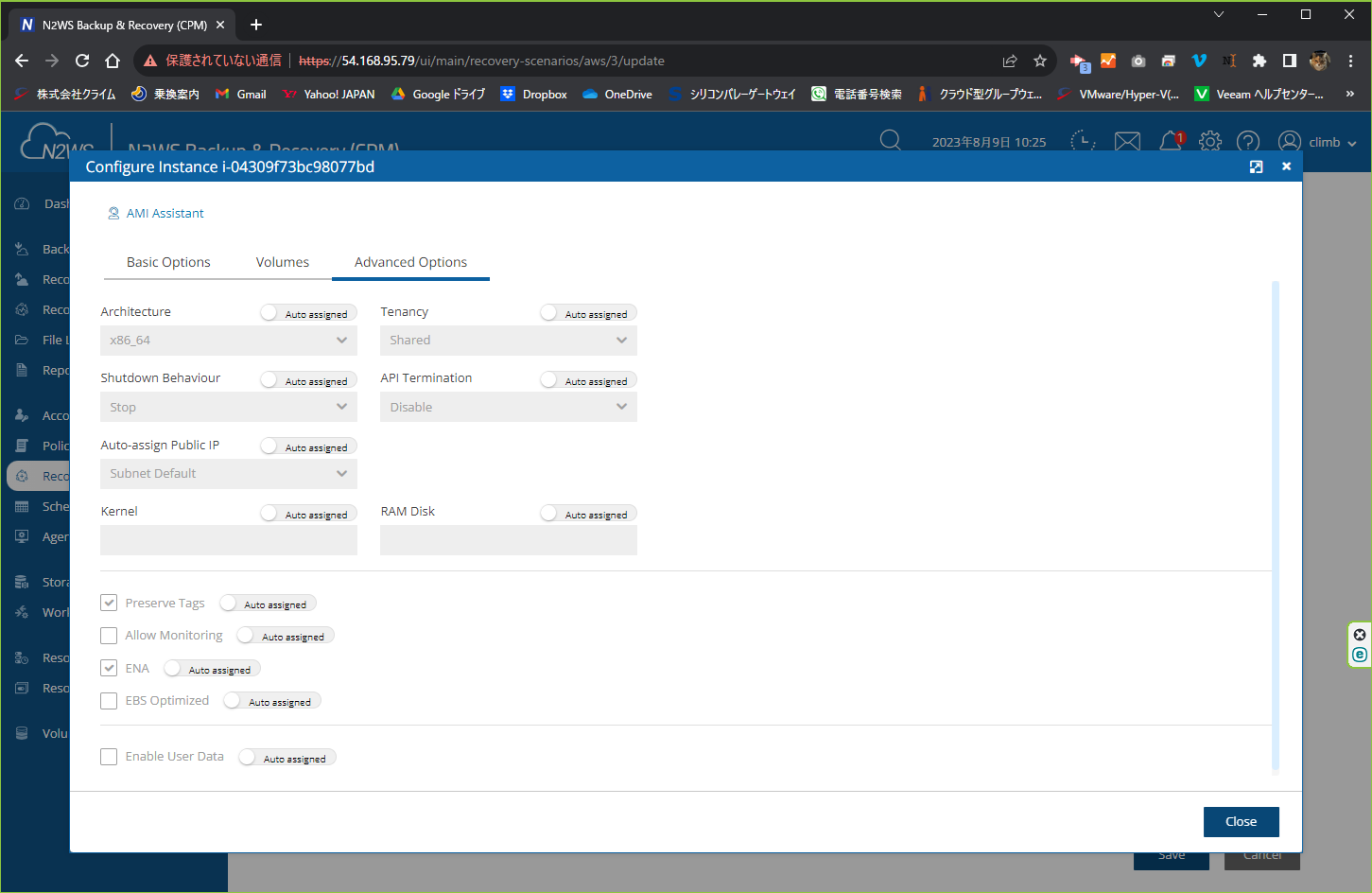Show more bookmarks with the chevron
Viewport: 1372px width, 893px height.
coord(1350,94)
